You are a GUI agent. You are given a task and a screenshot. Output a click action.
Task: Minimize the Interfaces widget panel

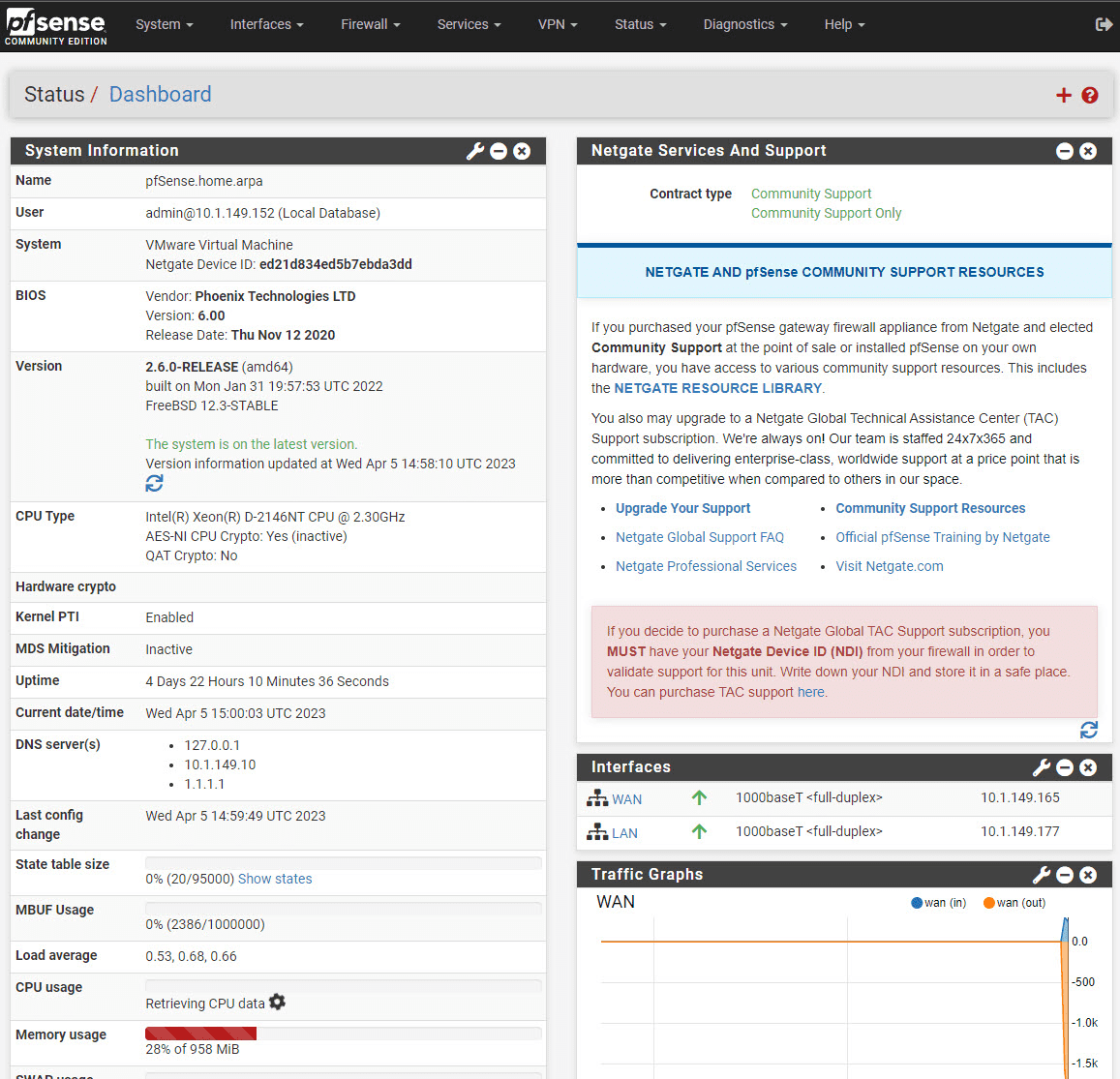point(1064,767)
